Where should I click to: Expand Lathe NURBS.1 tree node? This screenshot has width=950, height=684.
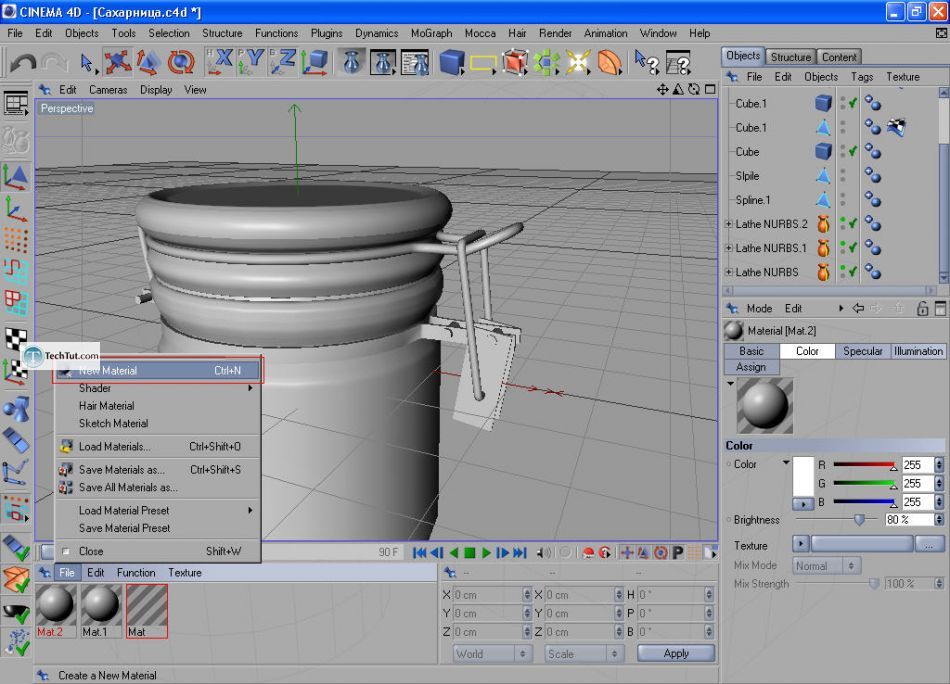tap(729, 248)
